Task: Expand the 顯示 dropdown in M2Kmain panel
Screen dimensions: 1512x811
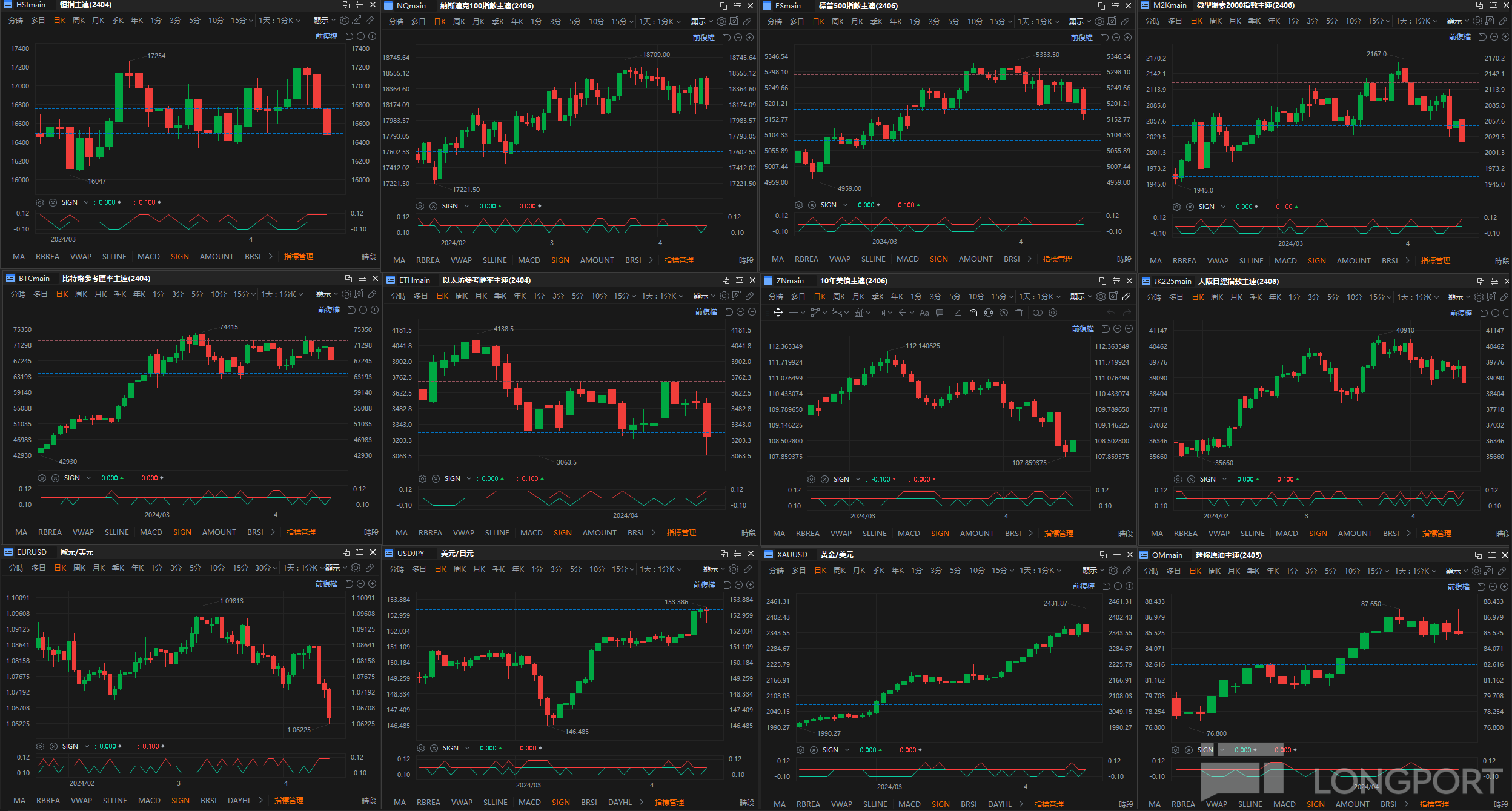Action: (x=1457, y=21)
